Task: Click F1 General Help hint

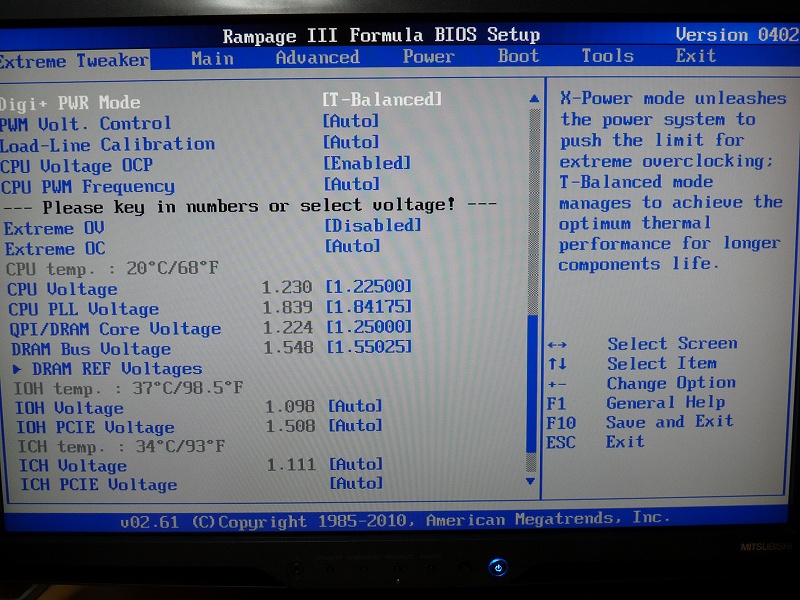Action: pyautogui.click(x=636, y=403)
